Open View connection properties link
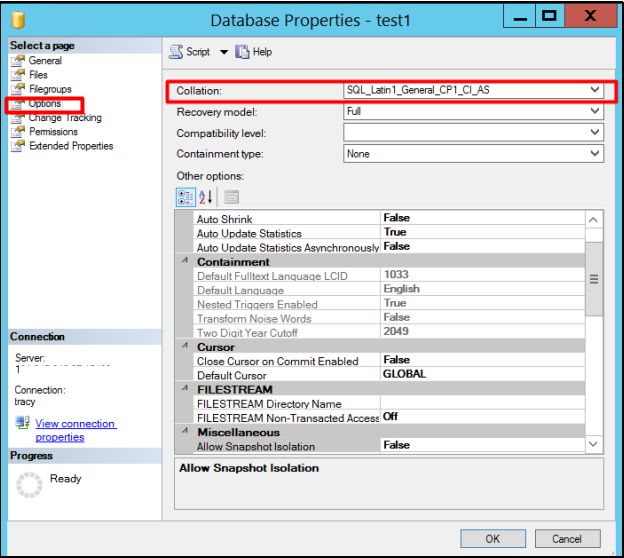Image resolution: width=624 pixels, height=558 pixels. click(75, 430)
